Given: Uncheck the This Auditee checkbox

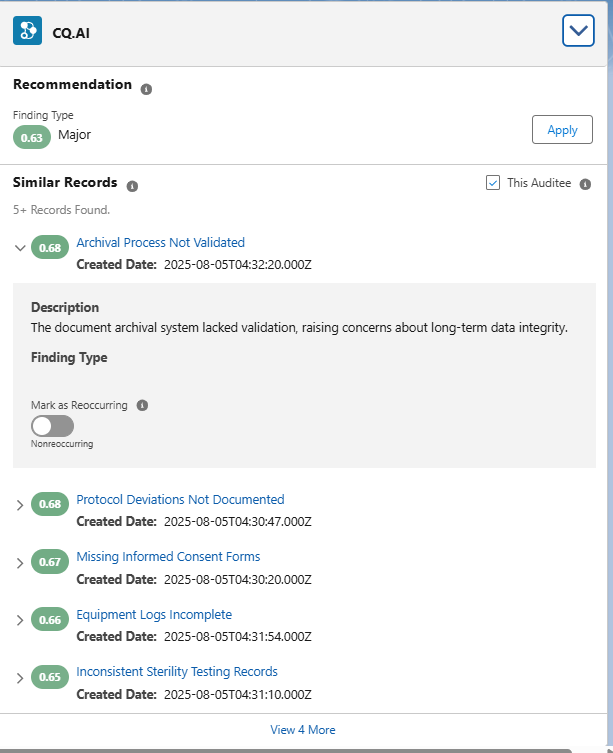Looking at the screenshot, I should point(492,183).
